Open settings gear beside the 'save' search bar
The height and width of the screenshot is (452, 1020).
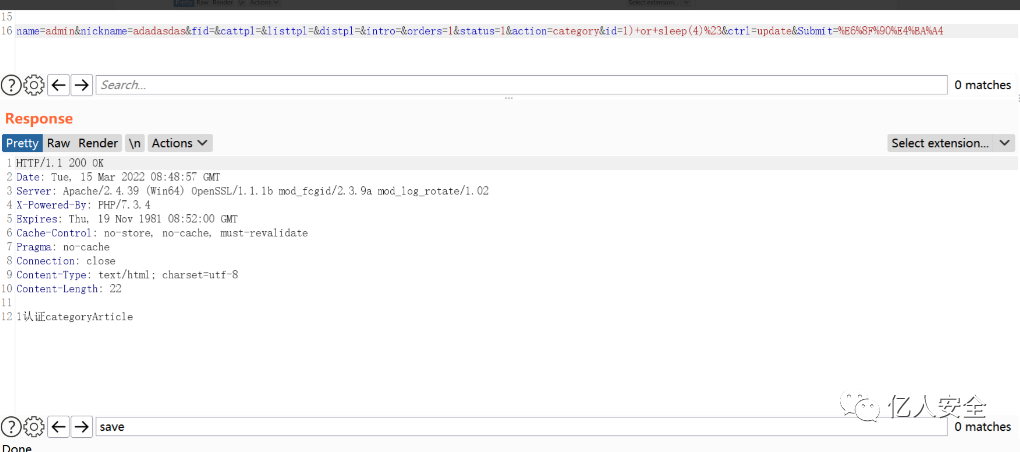[34, 427]
